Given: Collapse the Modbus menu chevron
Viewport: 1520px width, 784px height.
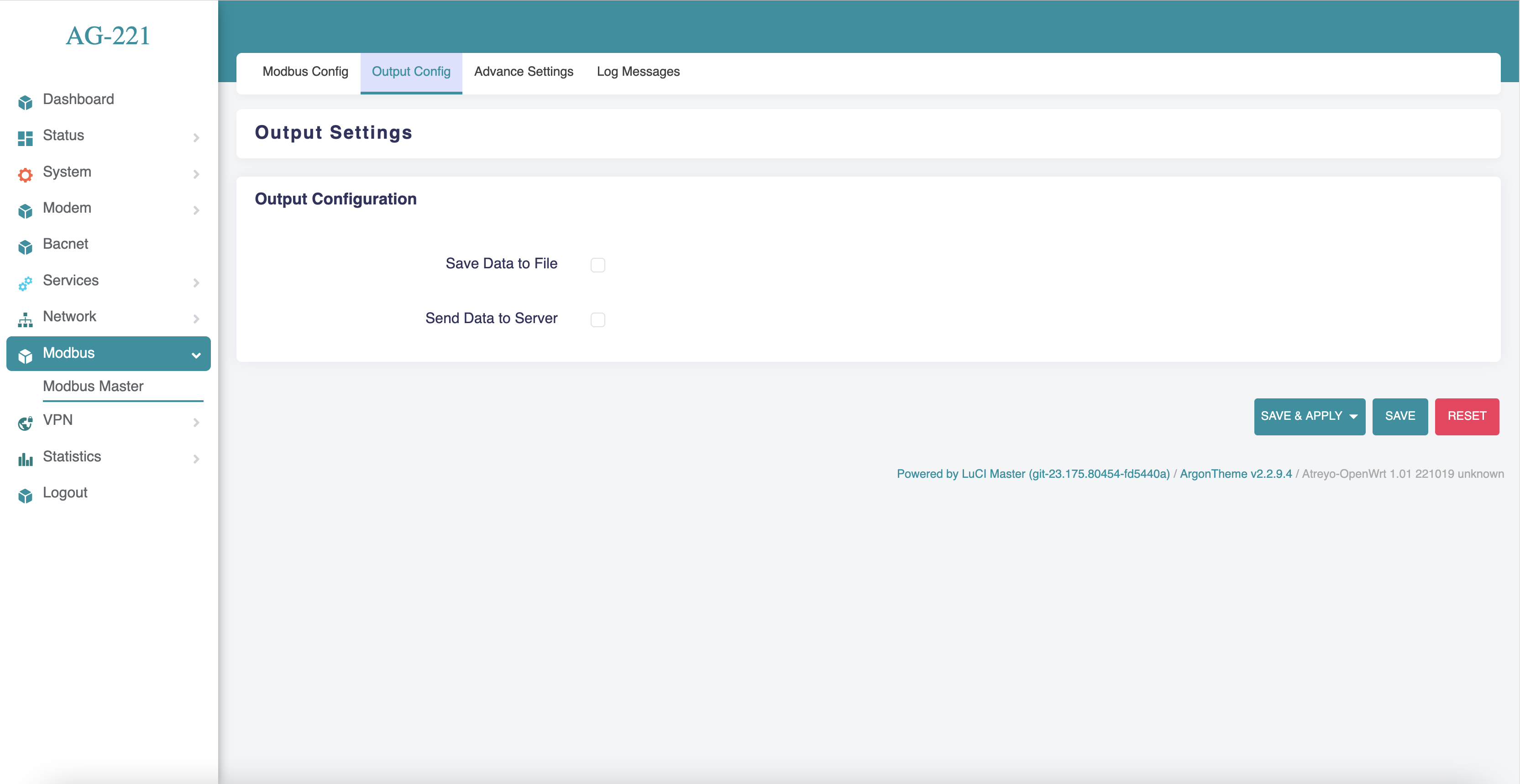Looking at the screenshot, I should tap(196, 355).
